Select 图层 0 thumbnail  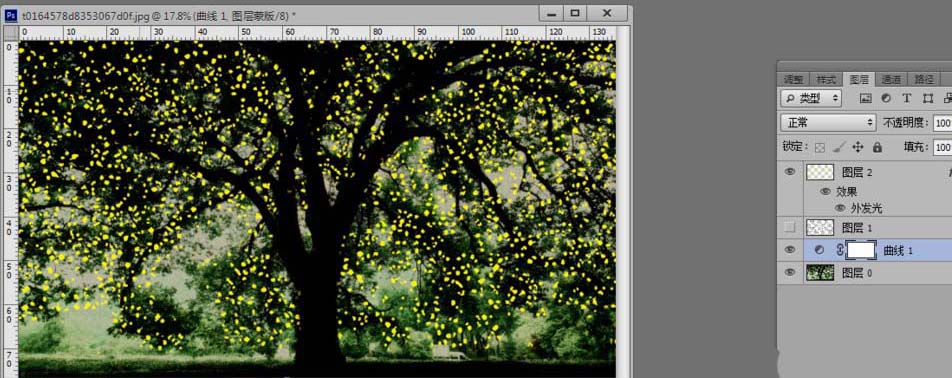click(x=820, y=272)
